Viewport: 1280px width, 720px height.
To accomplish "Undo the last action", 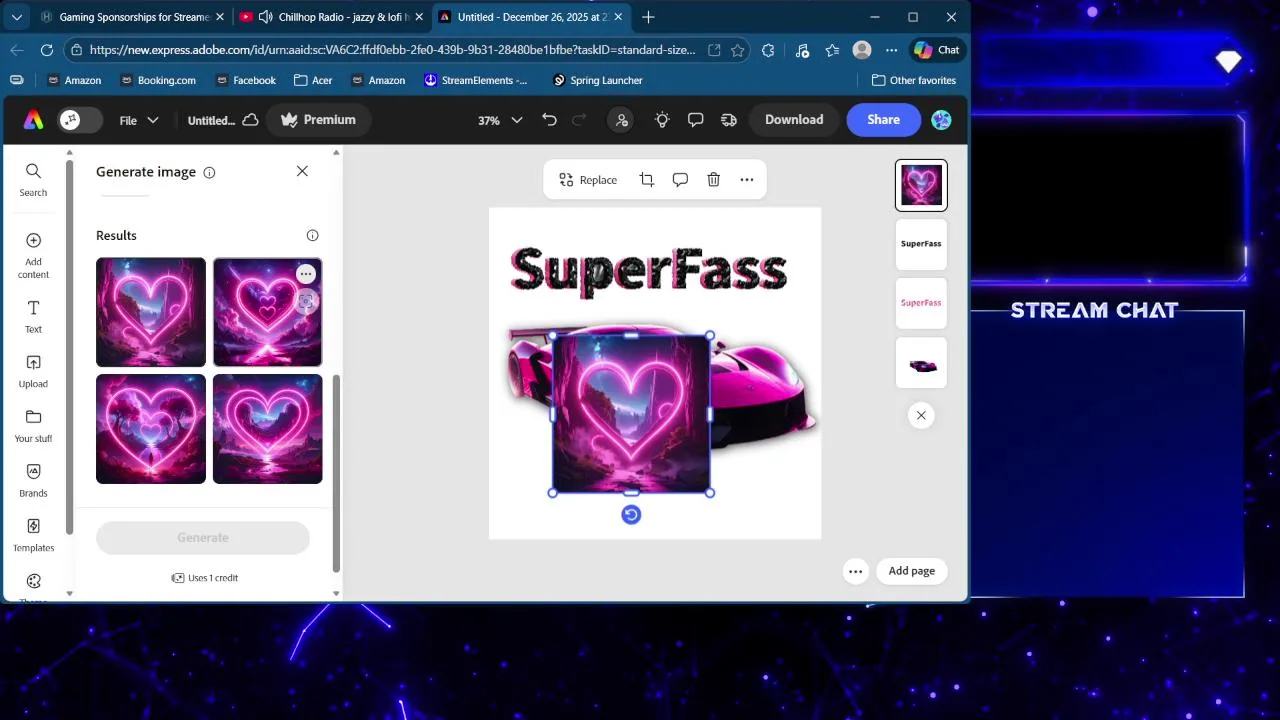I will tap(549, 120).
